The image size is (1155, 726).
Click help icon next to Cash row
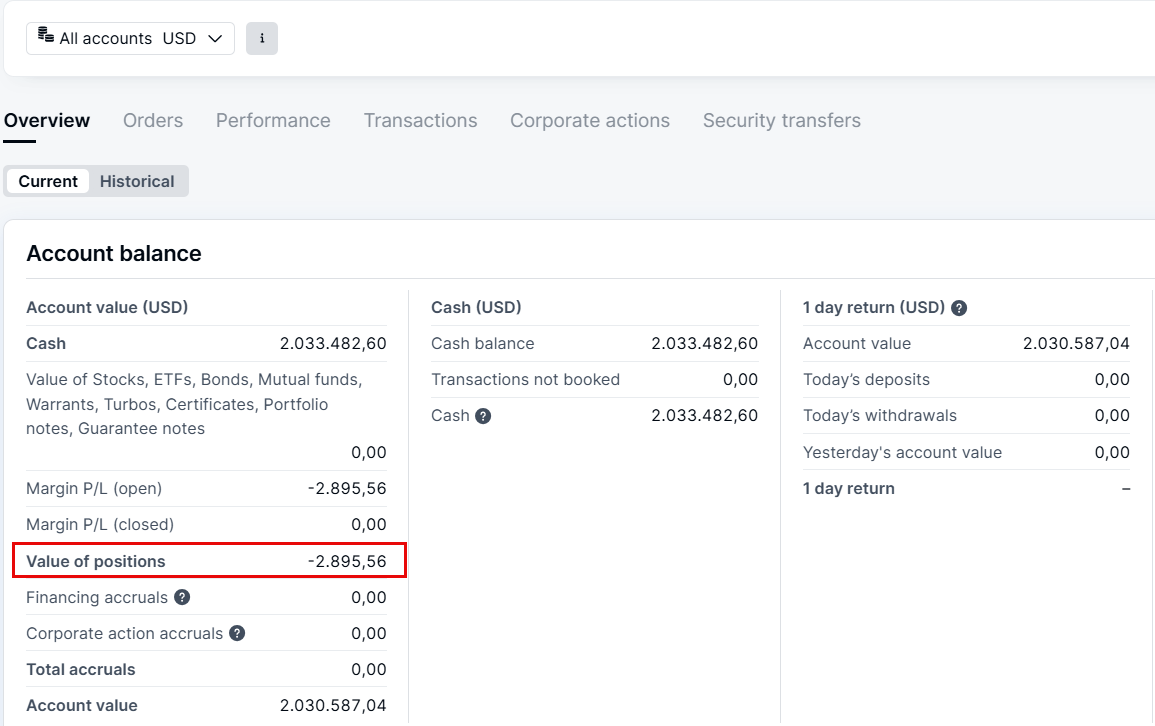click(x=483, y=415)
